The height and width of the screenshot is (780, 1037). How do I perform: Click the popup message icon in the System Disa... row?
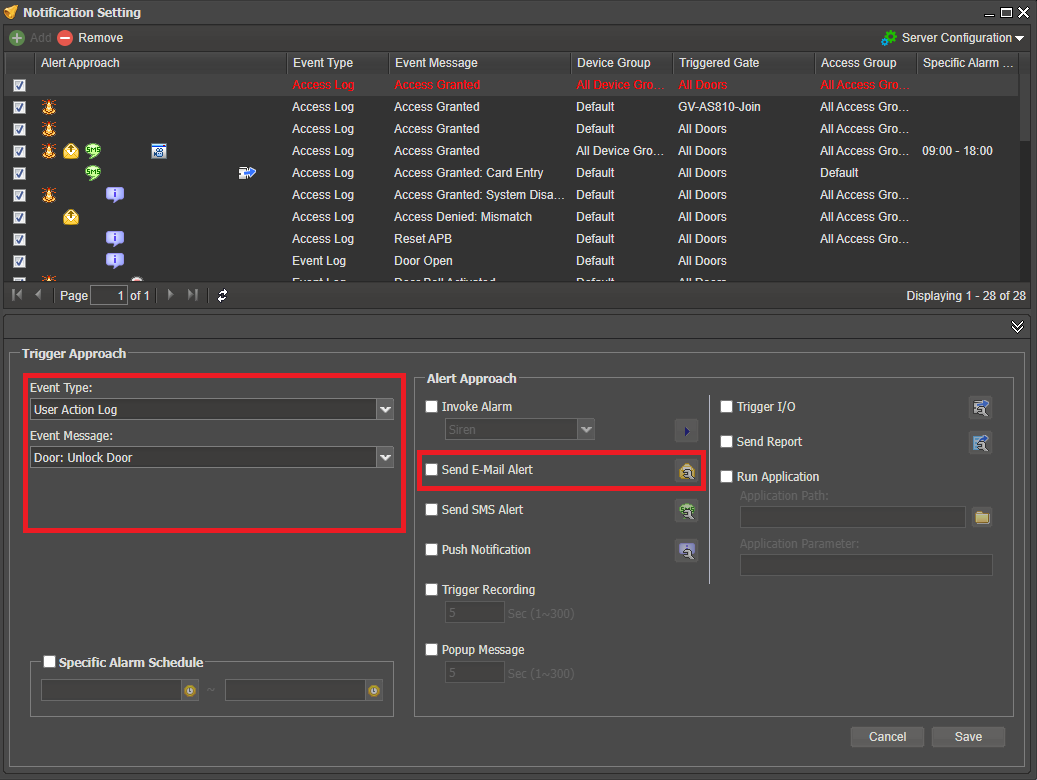click(x=115, y=195)
